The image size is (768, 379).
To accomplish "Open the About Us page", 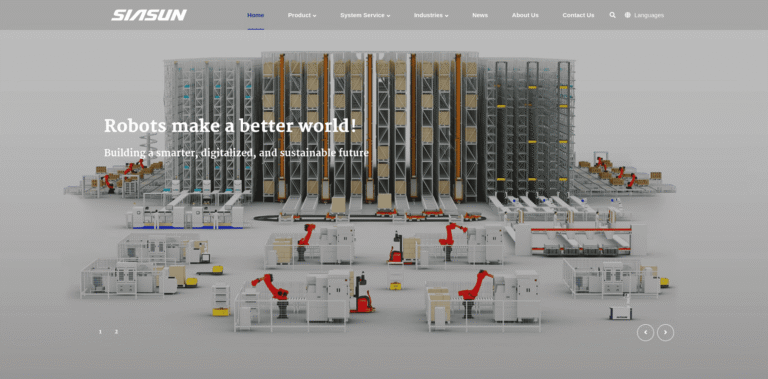I will (x=525, y=15).
